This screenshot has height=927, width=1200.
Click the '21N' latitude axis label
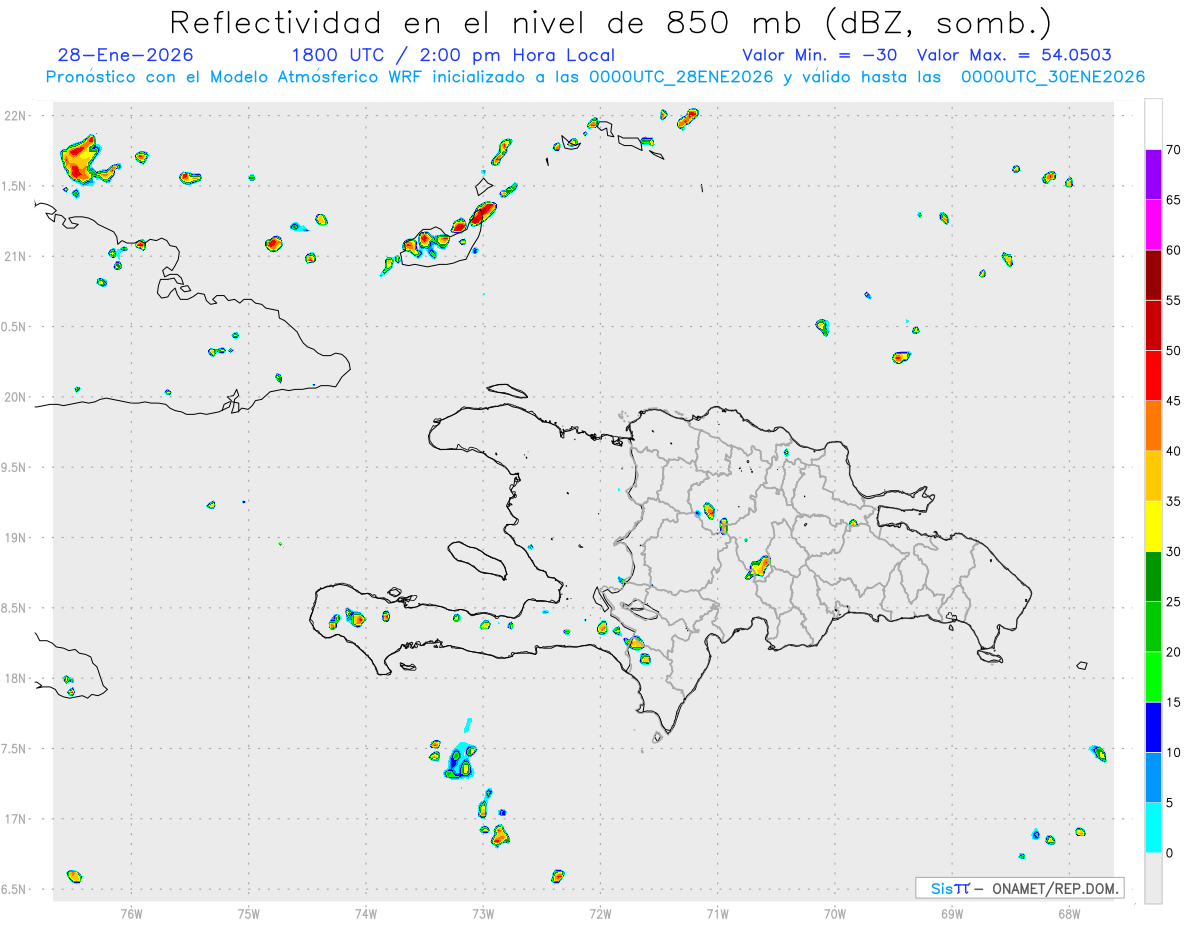pos(16,256)
